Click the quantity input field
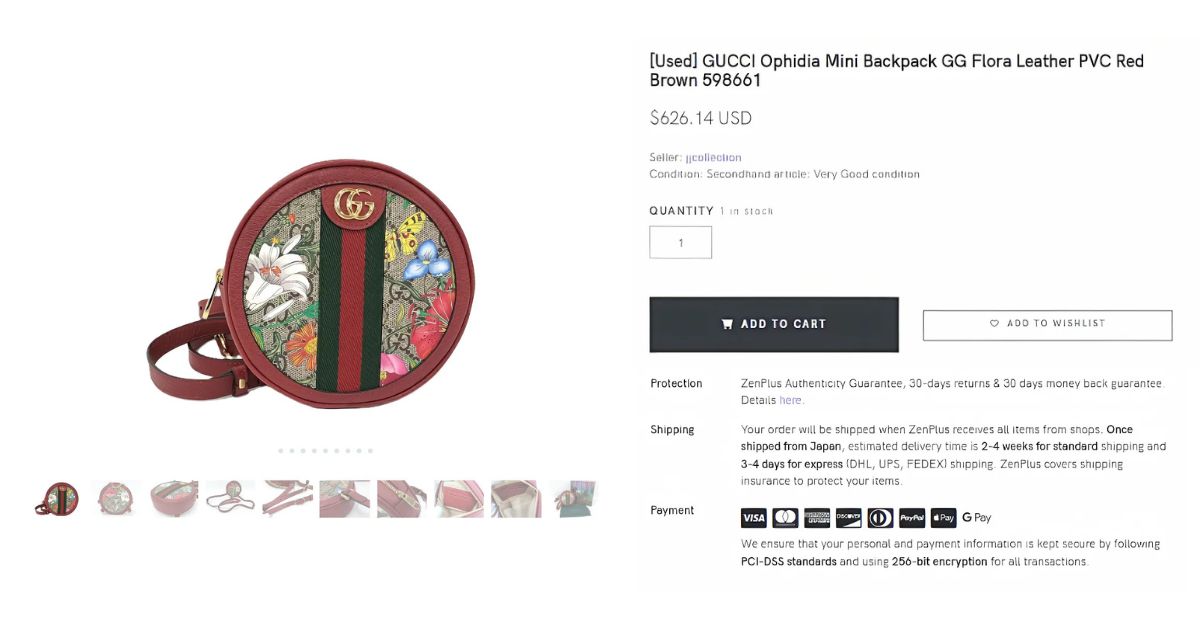Viewport: 1200px width, 630px height. click(x=680, y=242)
